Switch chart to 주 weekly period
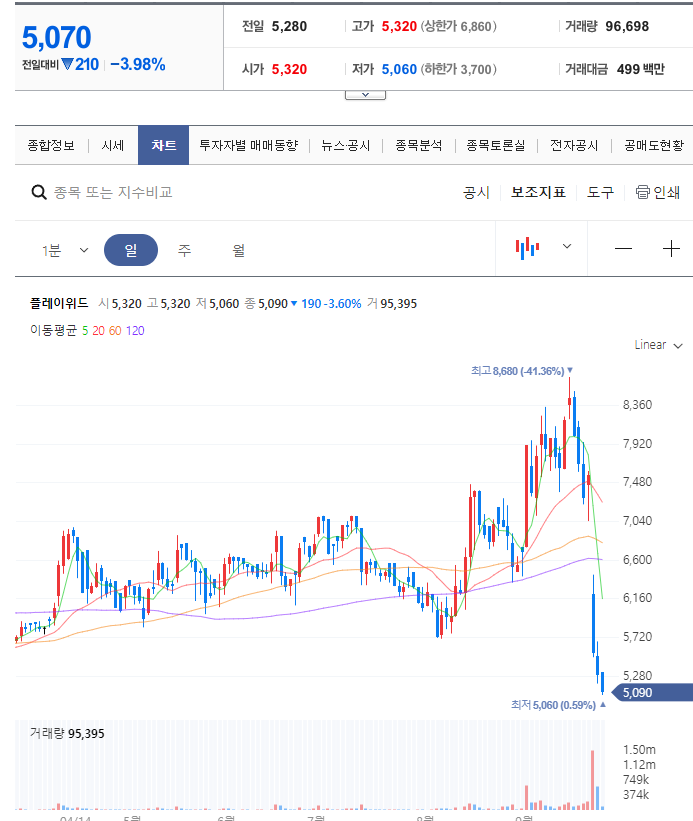 pyautogui.click(x=185, y=250)
